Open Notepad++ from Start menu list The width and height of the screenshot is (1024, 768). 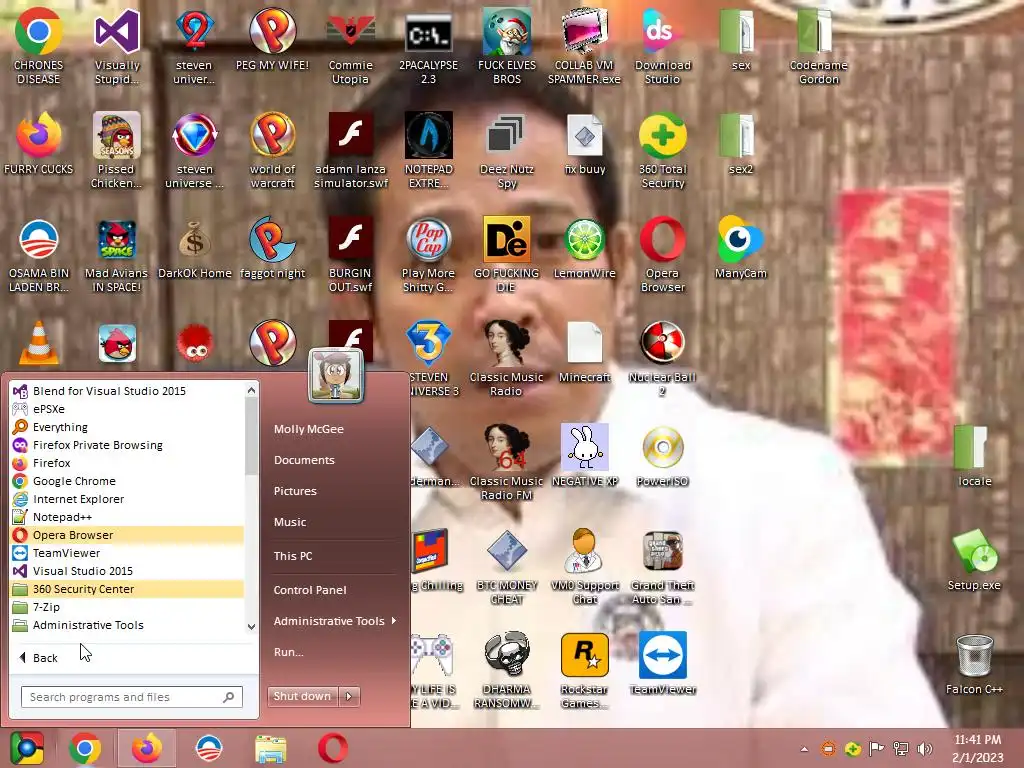[127, 517]
